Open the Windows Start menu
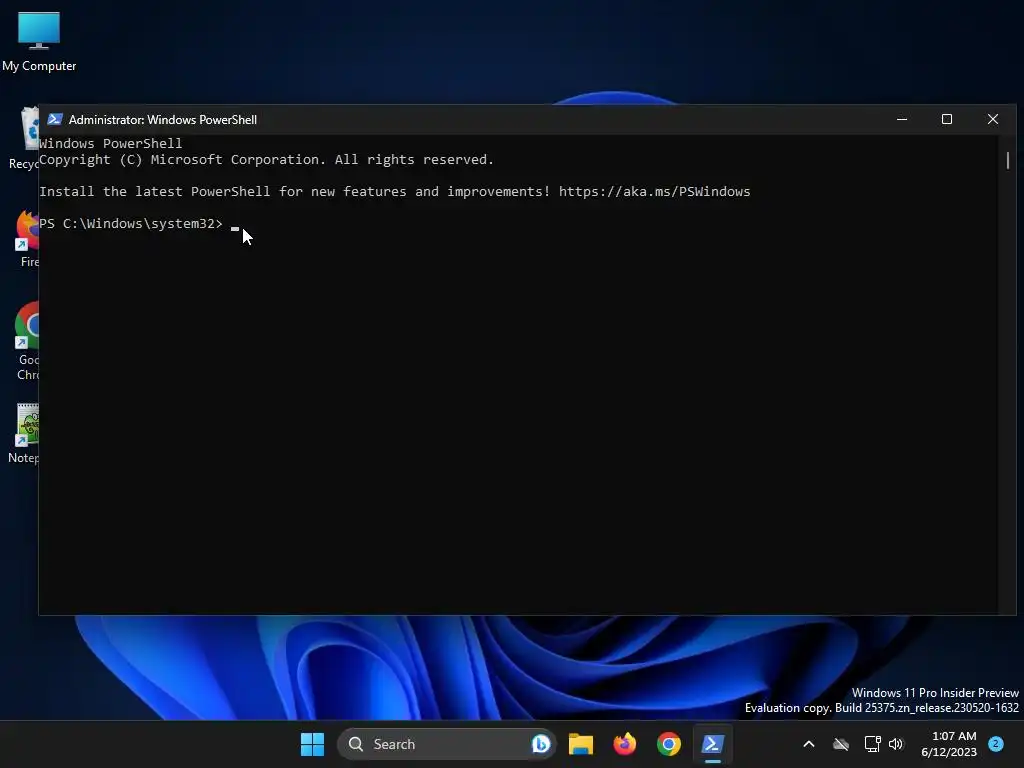Screen dimensions: 1024x768 pyautogui.click(x=312, y=744)
